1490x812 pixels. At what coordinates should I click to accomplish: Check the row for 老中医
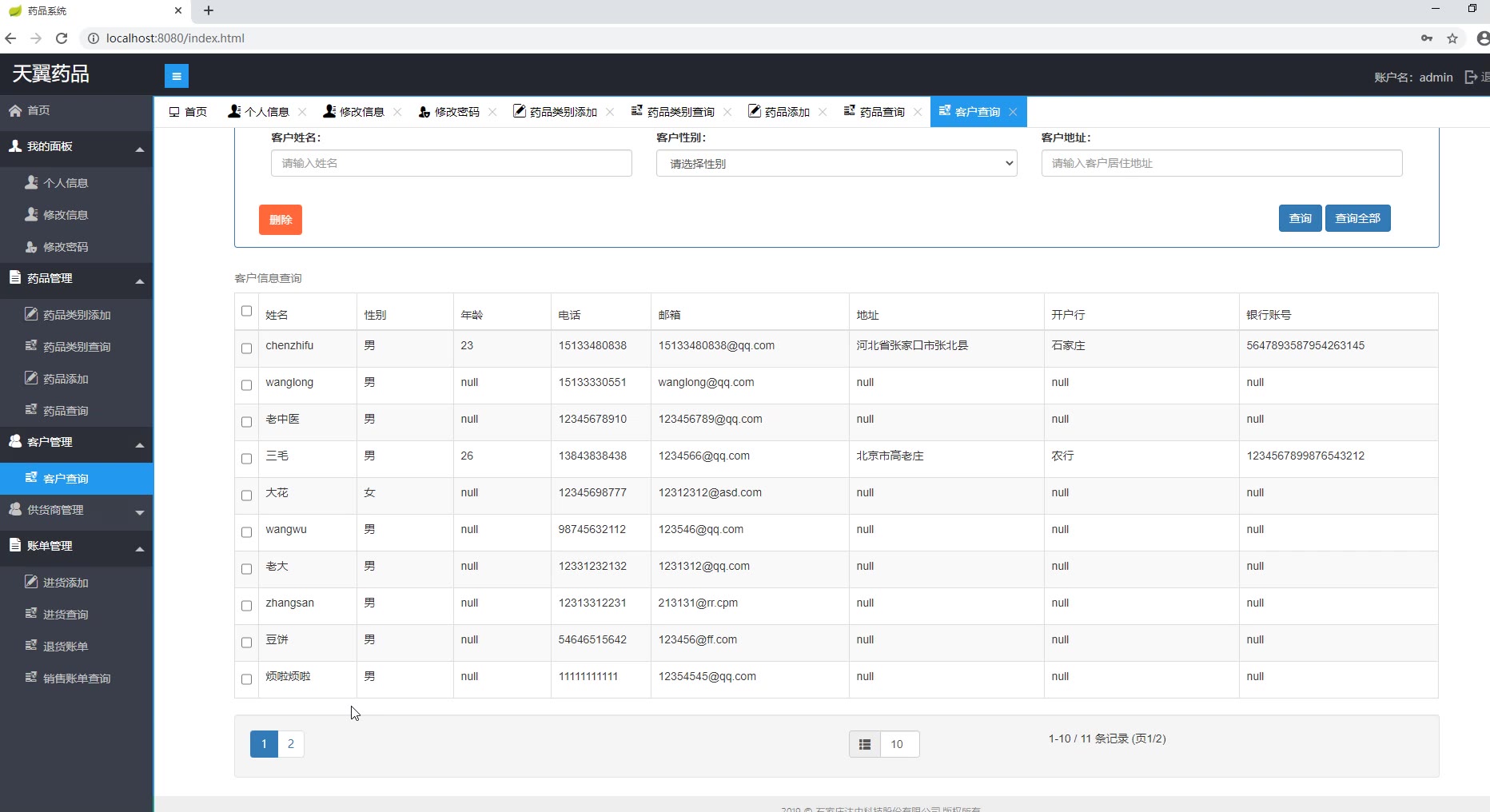(246, 422)
